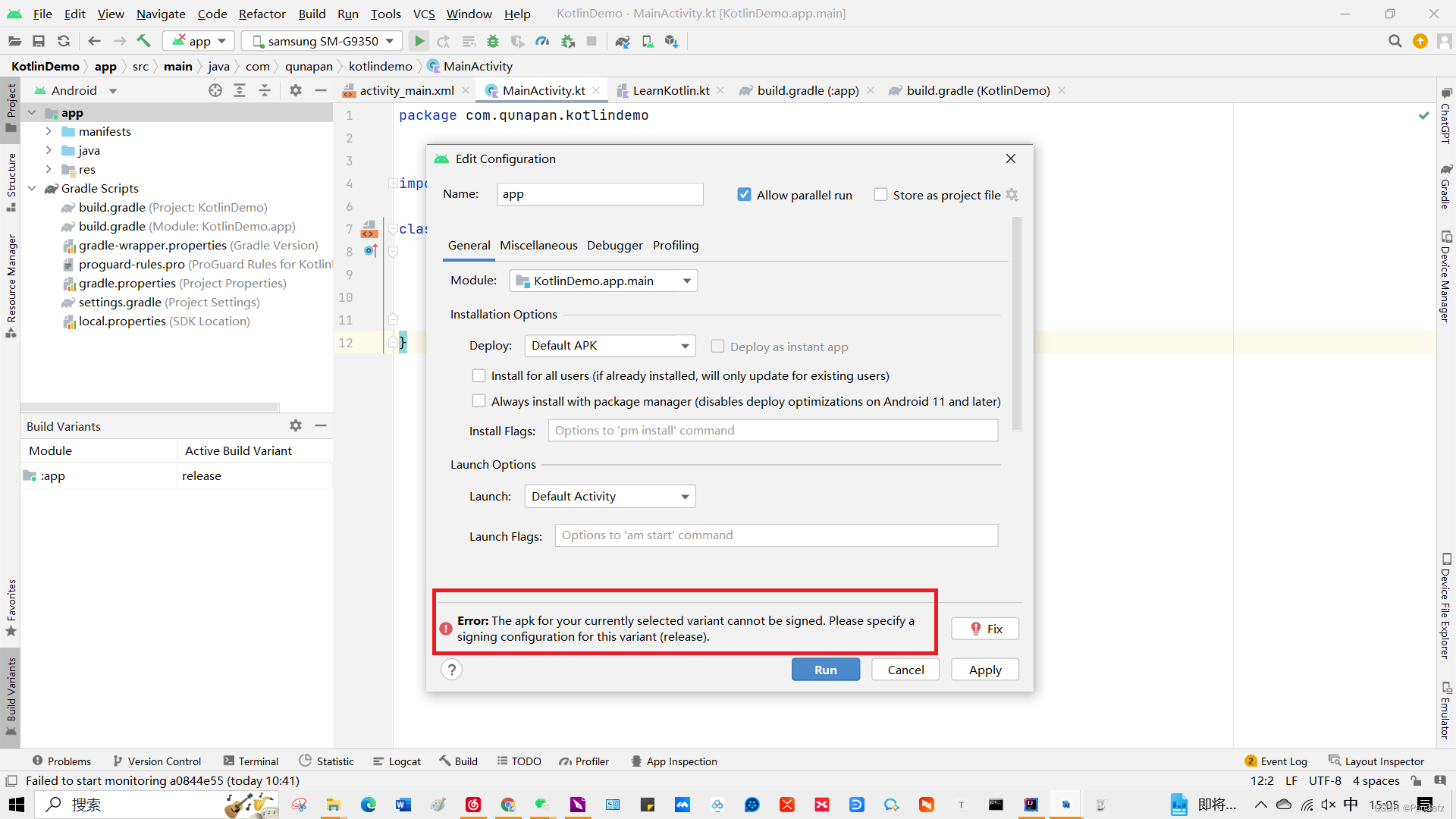The height and width of the screenshot is (819, 1456).
Task: Open ChatGPT side panel
Action: [1445, 116]
